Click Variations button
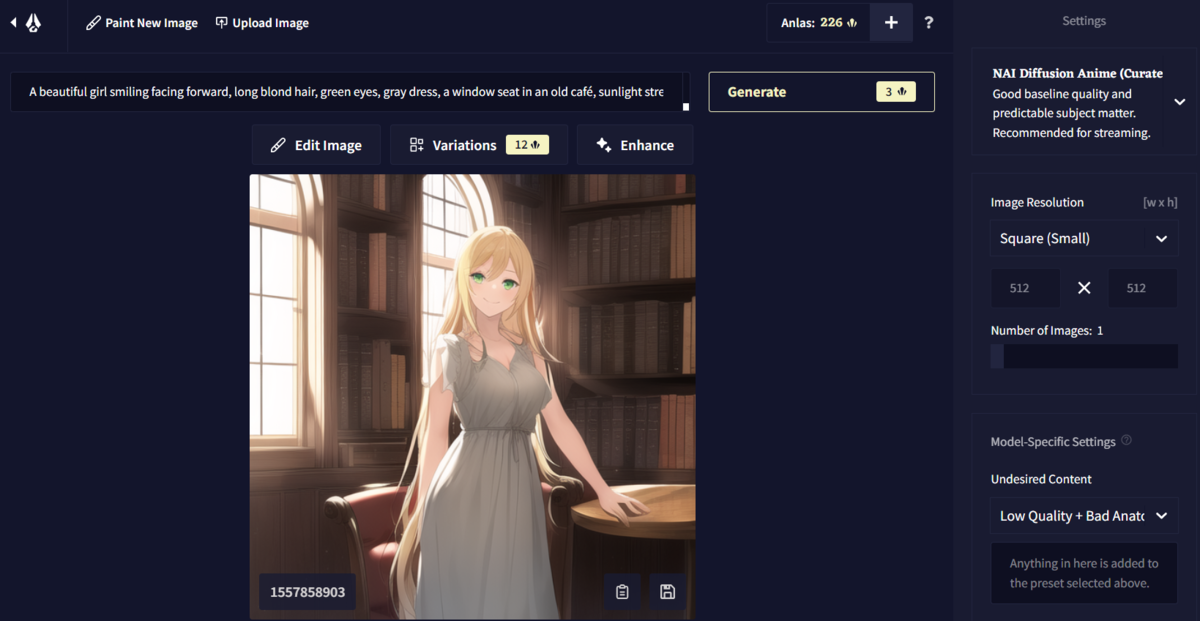 [x=478, y=145]
